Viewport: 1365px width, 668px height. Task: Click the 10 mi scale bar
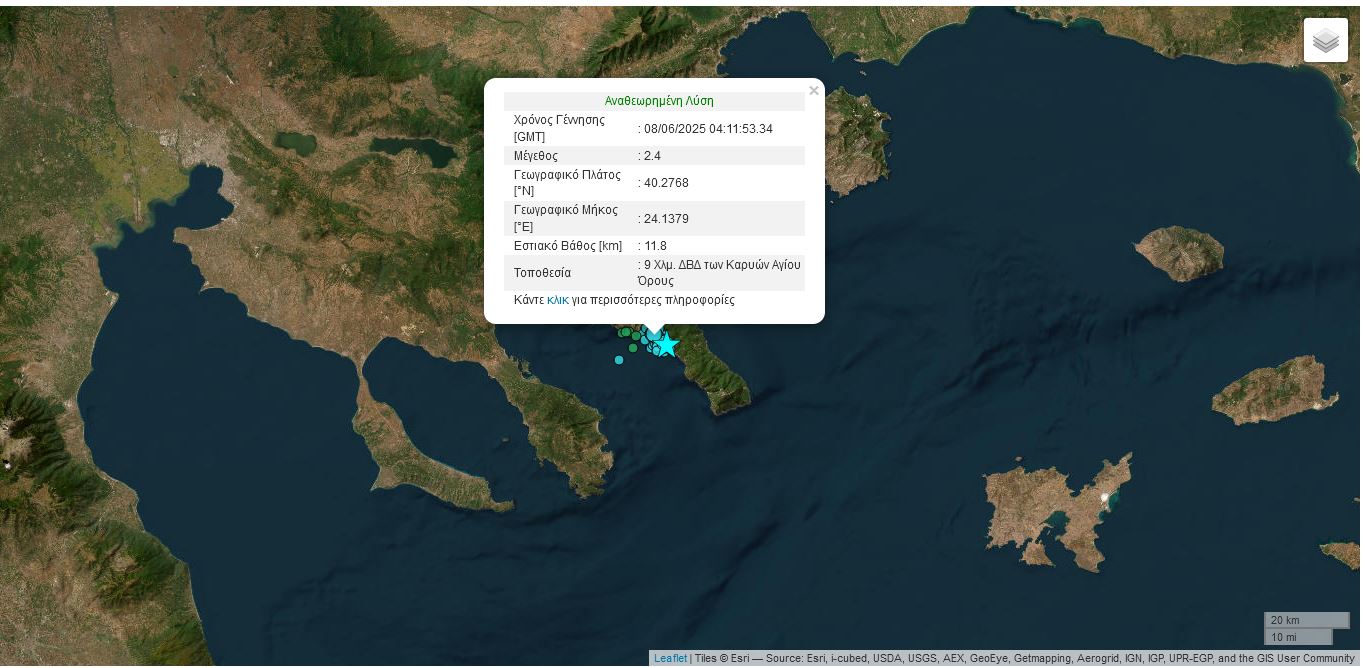coord(1297,637)
